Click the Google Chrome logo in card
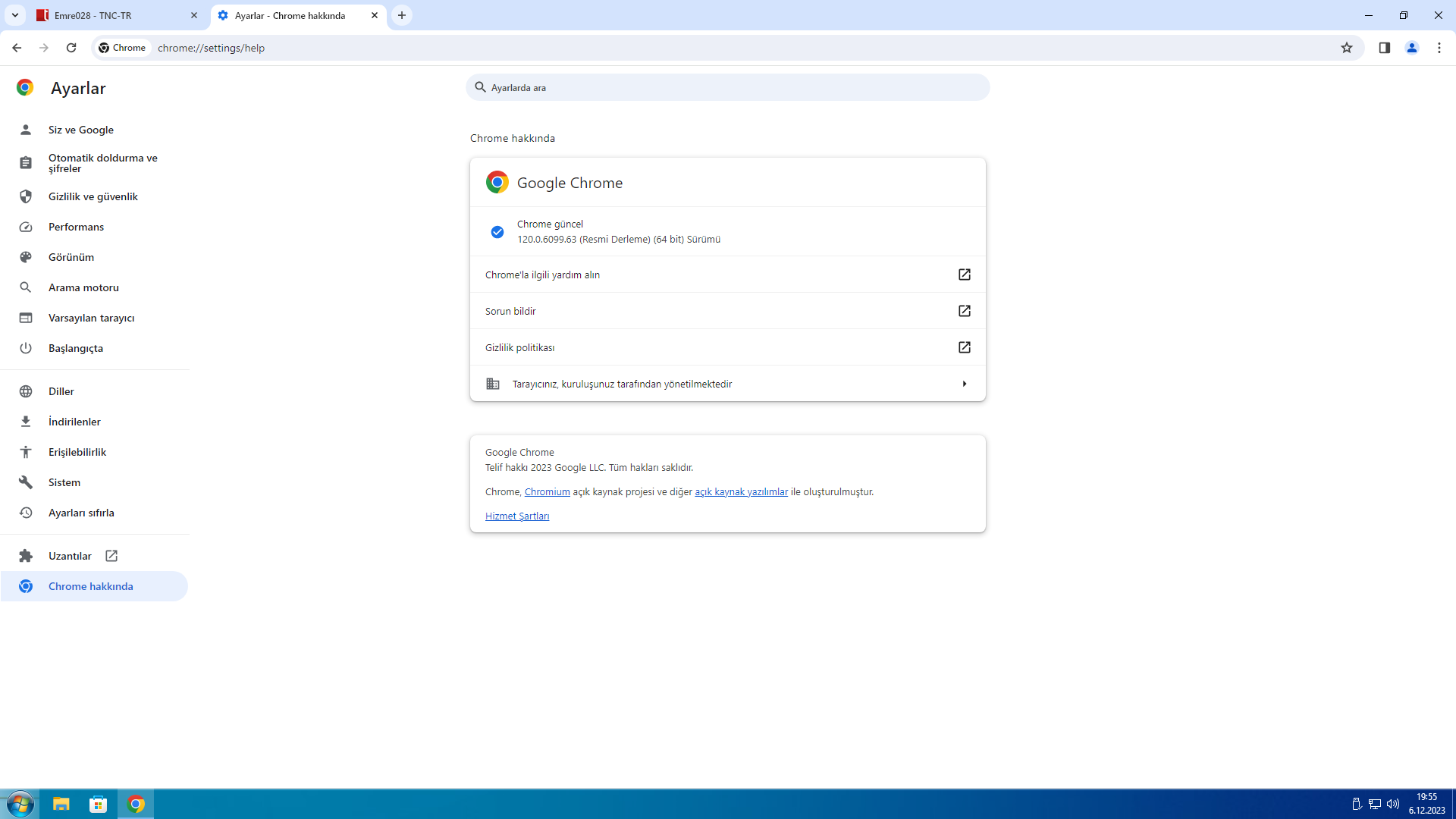1456x819 pixels. tap(497, 182)
